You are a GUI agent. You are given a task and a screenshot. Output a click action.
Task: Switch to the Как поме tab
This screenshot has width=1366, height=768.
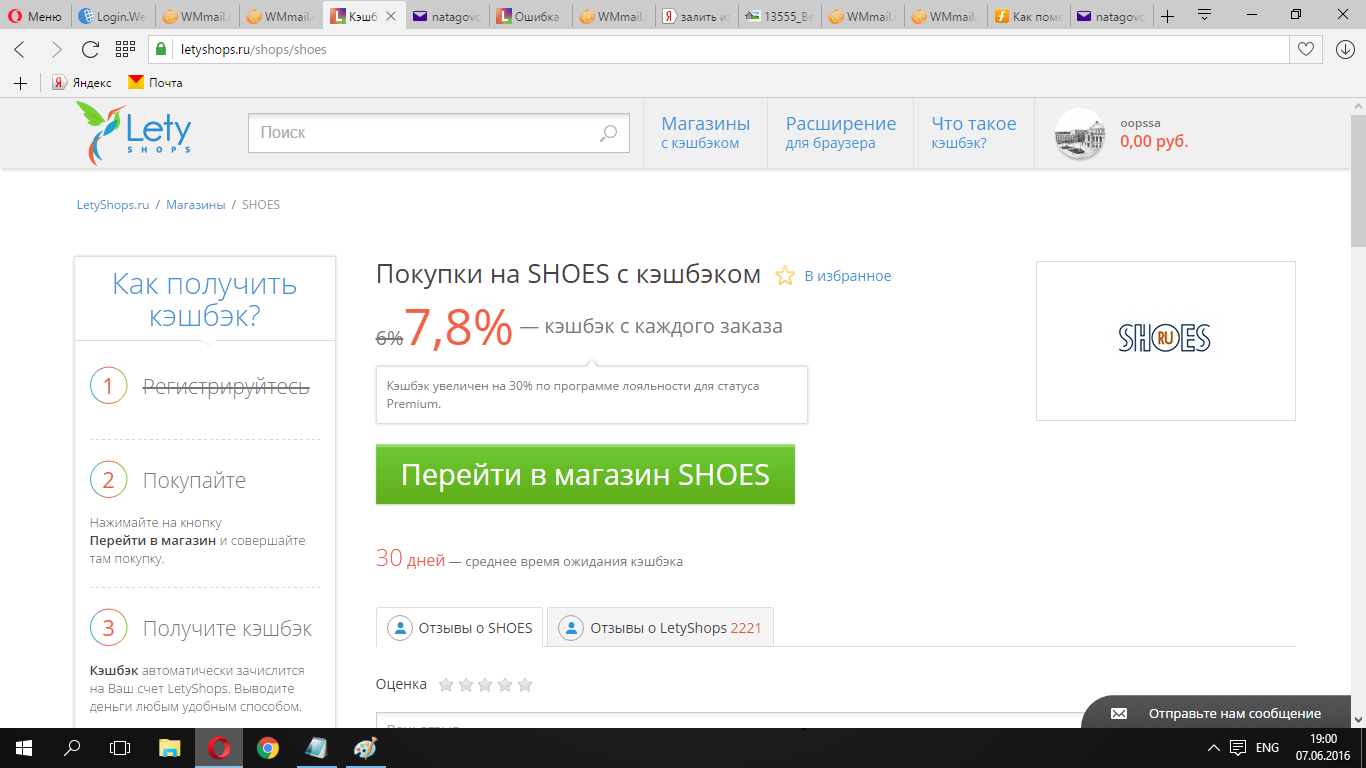pos(1029,16)
